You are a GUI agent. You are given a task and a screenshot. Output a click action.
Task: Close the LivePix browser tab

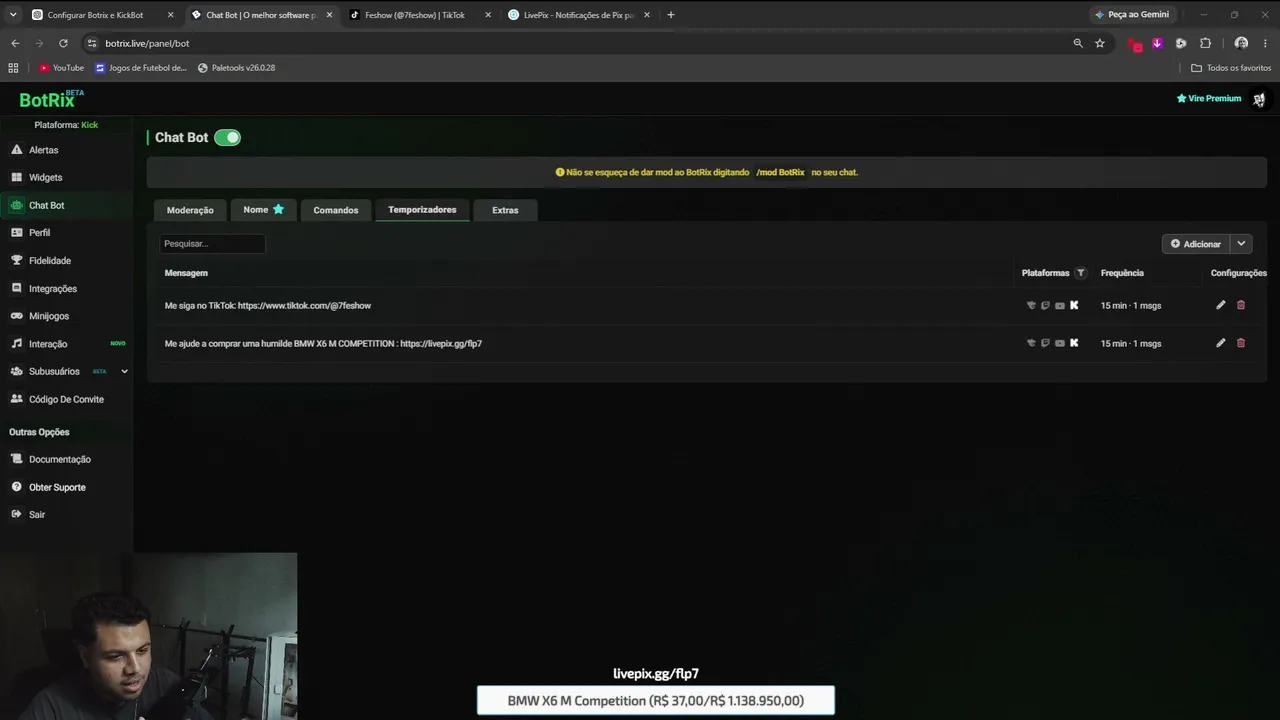647,15
